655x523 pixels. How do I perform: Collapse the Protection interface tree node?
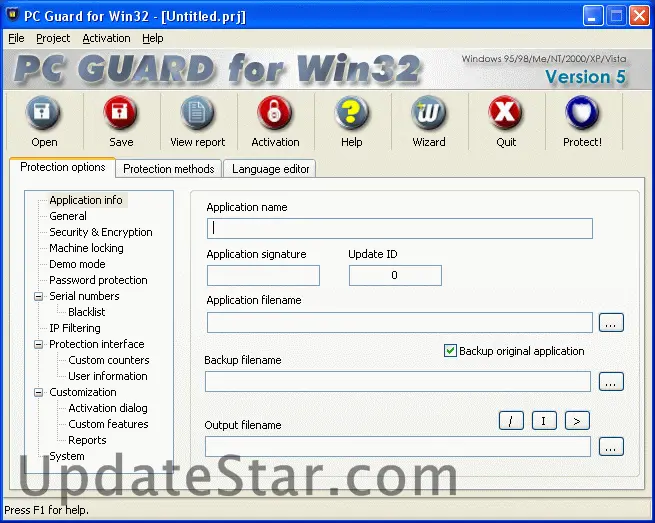[38, 344]
